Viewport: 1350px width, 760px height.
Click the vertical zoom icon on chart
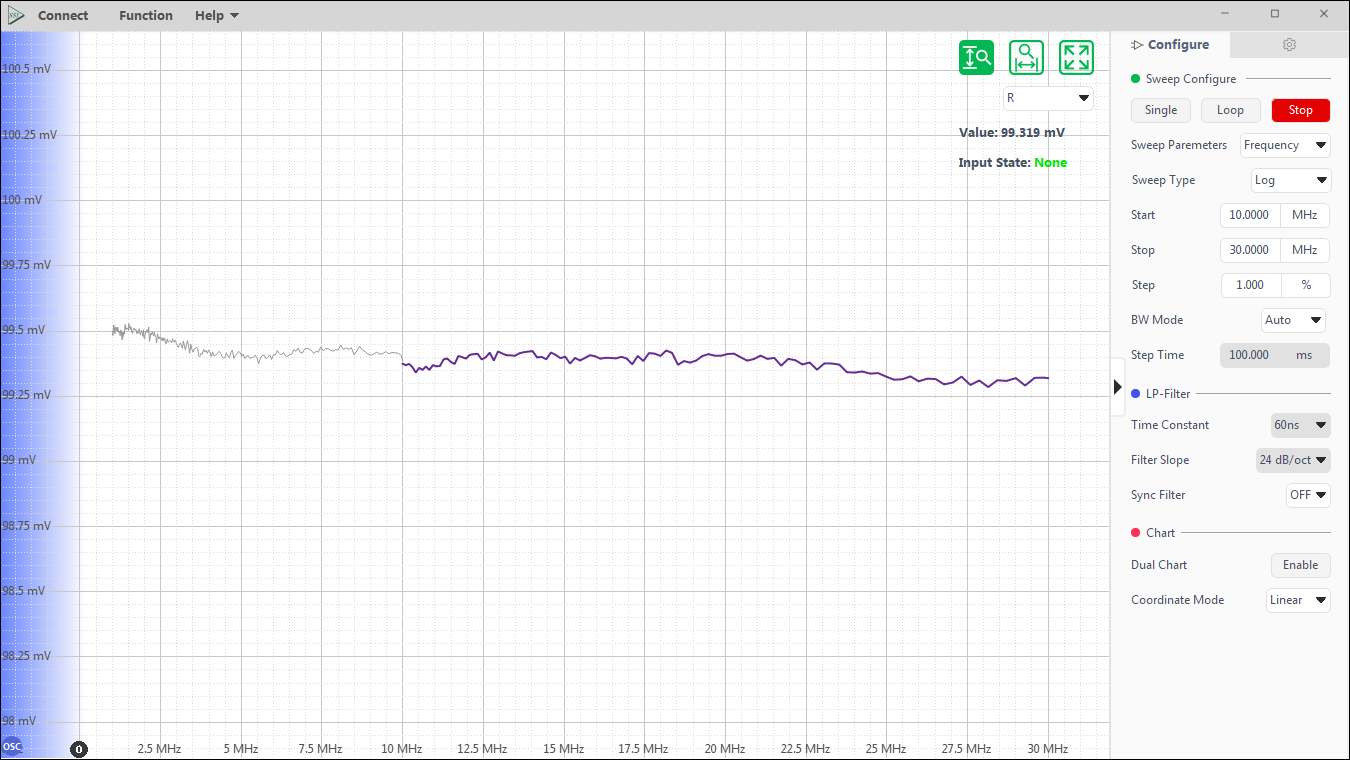click(x=976, y=58)
